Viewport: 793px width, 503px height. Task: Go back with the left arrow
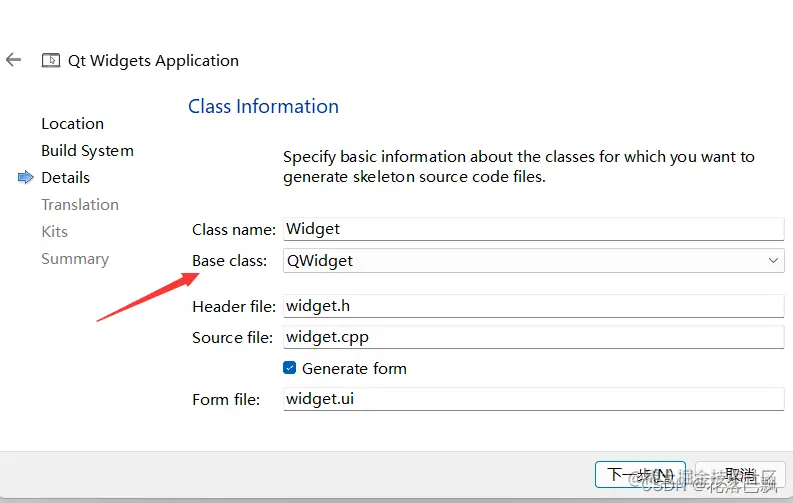tap(14, 60)
